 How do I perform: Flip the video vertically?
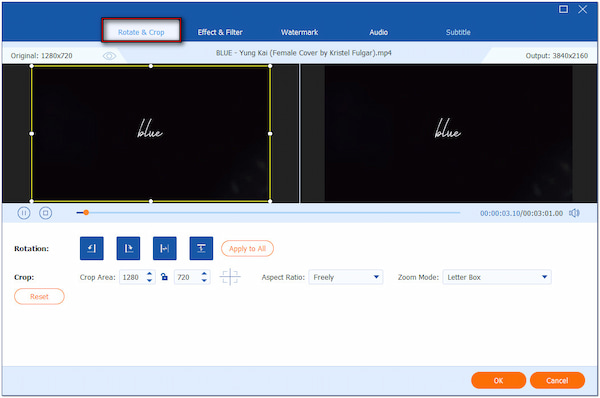201,248
